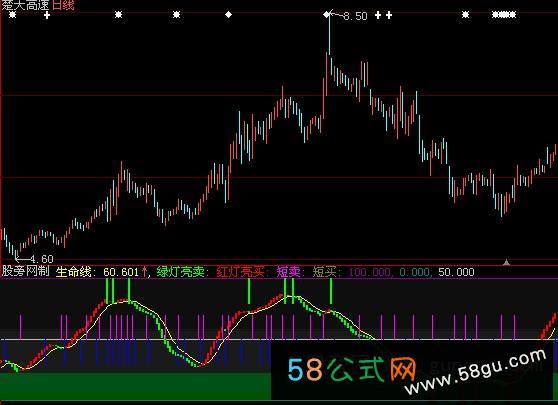Toggle the 绿灯亮卖 indicator label
Image resolution: width=558 pixels, height=405 pixels.
(x=180, y=272)
